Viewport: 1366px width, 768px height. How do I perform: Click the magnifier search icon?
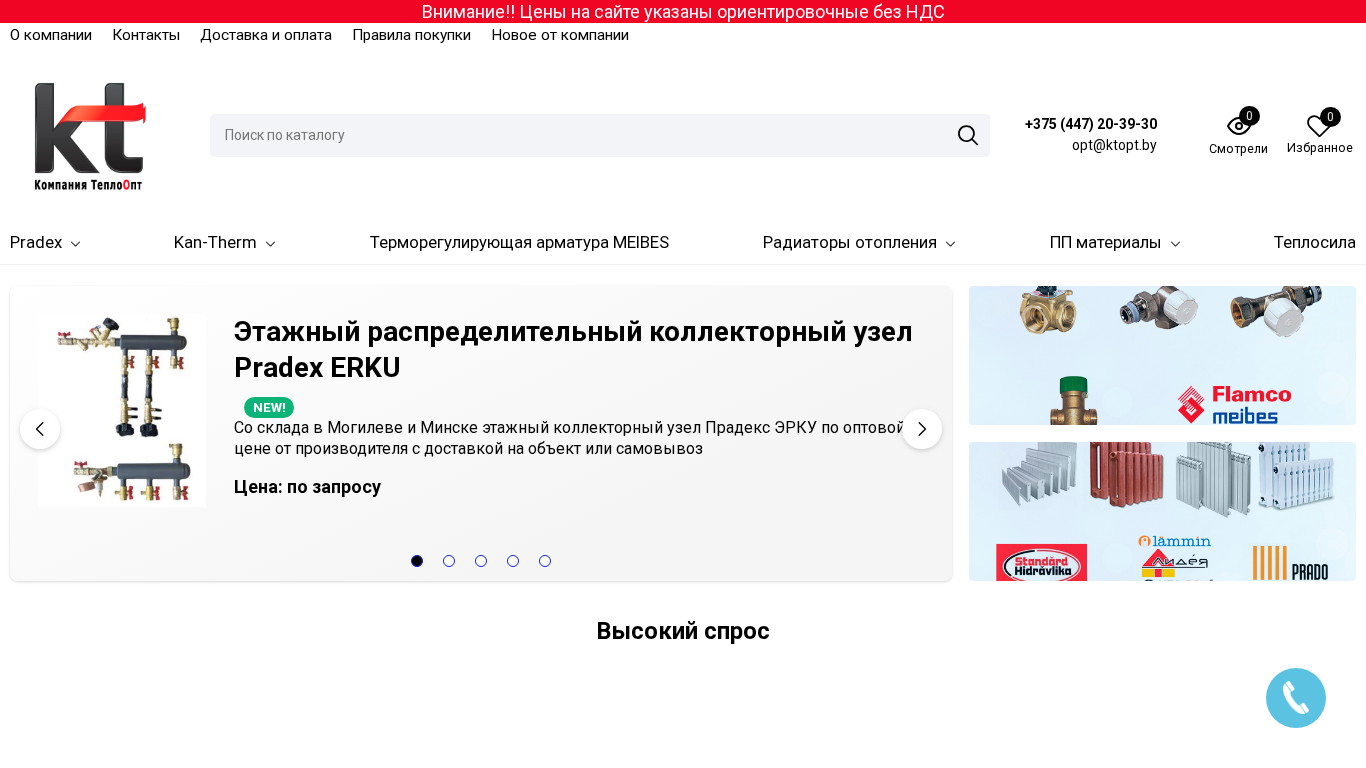point(968,135)
